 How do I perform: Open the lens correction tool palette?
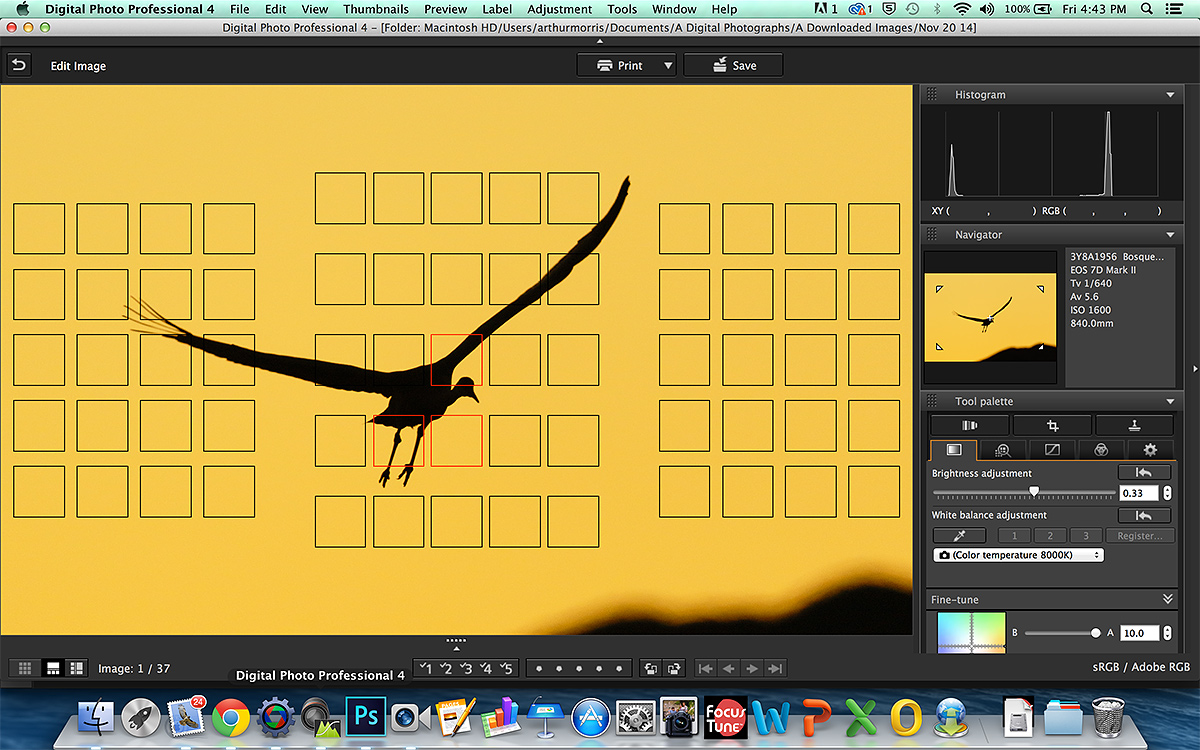click(969, 425)
